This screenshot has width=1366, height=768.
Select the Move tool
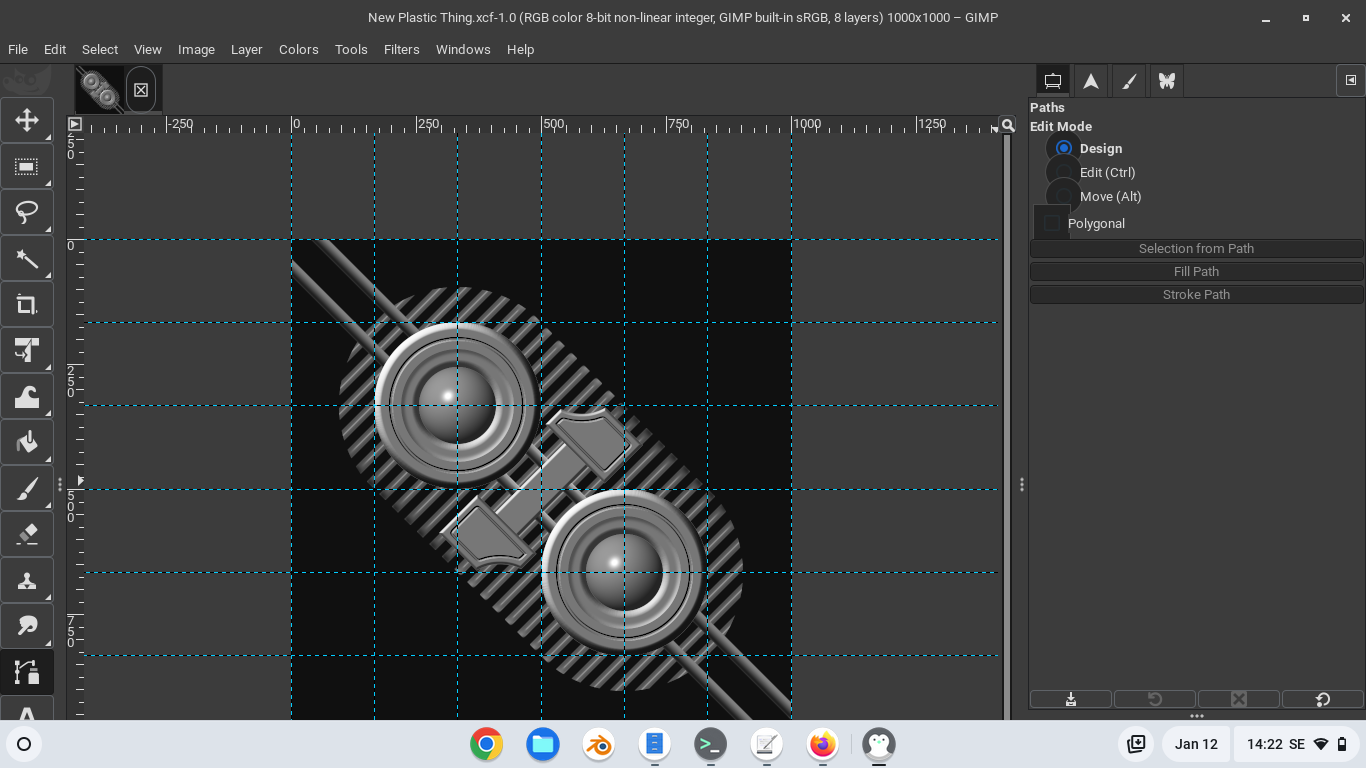27,121
